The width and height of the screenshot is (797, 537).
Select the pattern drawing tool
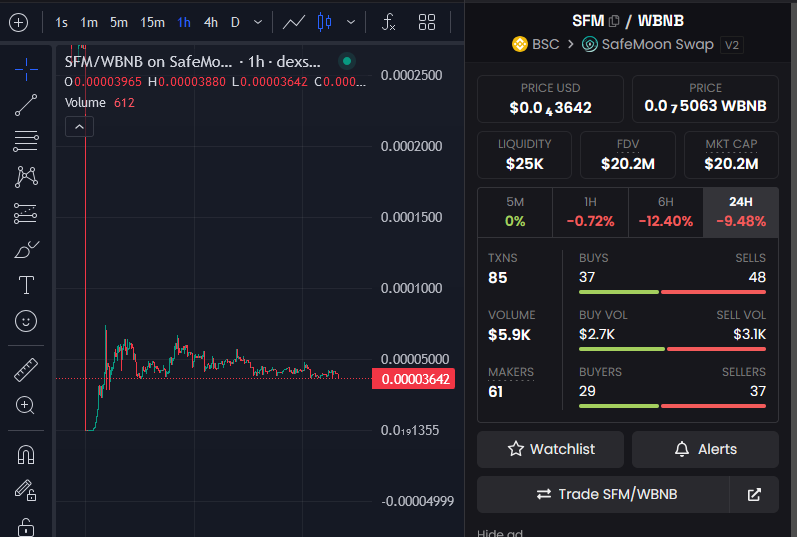pyautogui.click(x=26, y=177)
